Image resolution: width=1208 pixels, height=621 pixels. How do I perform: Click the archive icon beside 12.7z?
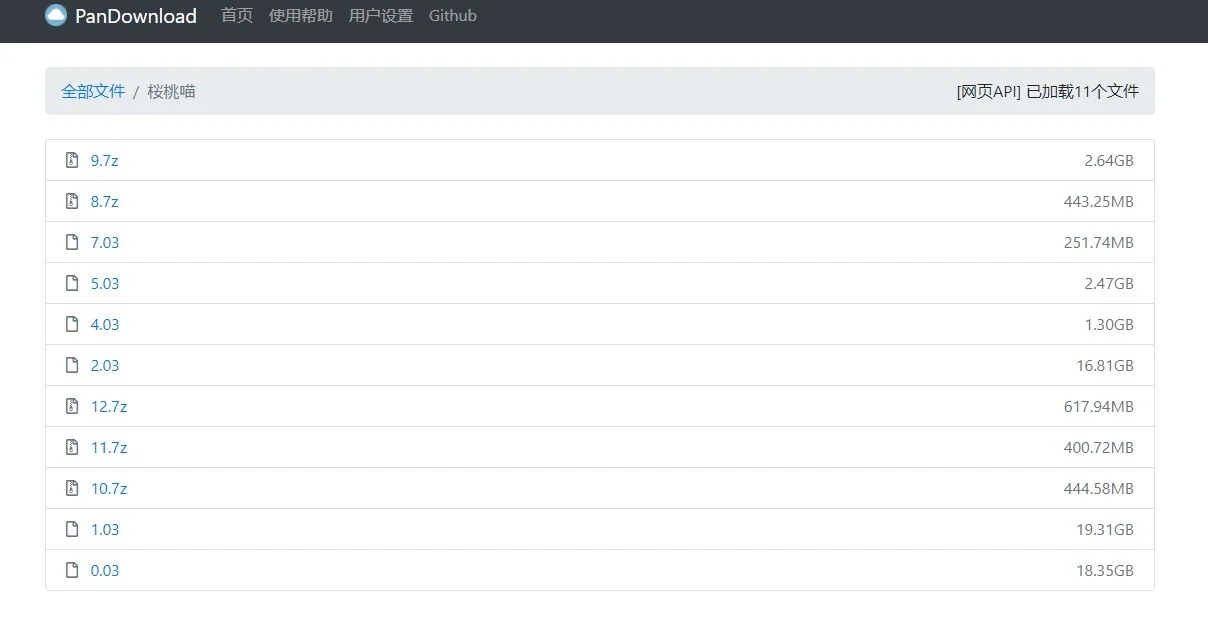click(x=72, y=406)
